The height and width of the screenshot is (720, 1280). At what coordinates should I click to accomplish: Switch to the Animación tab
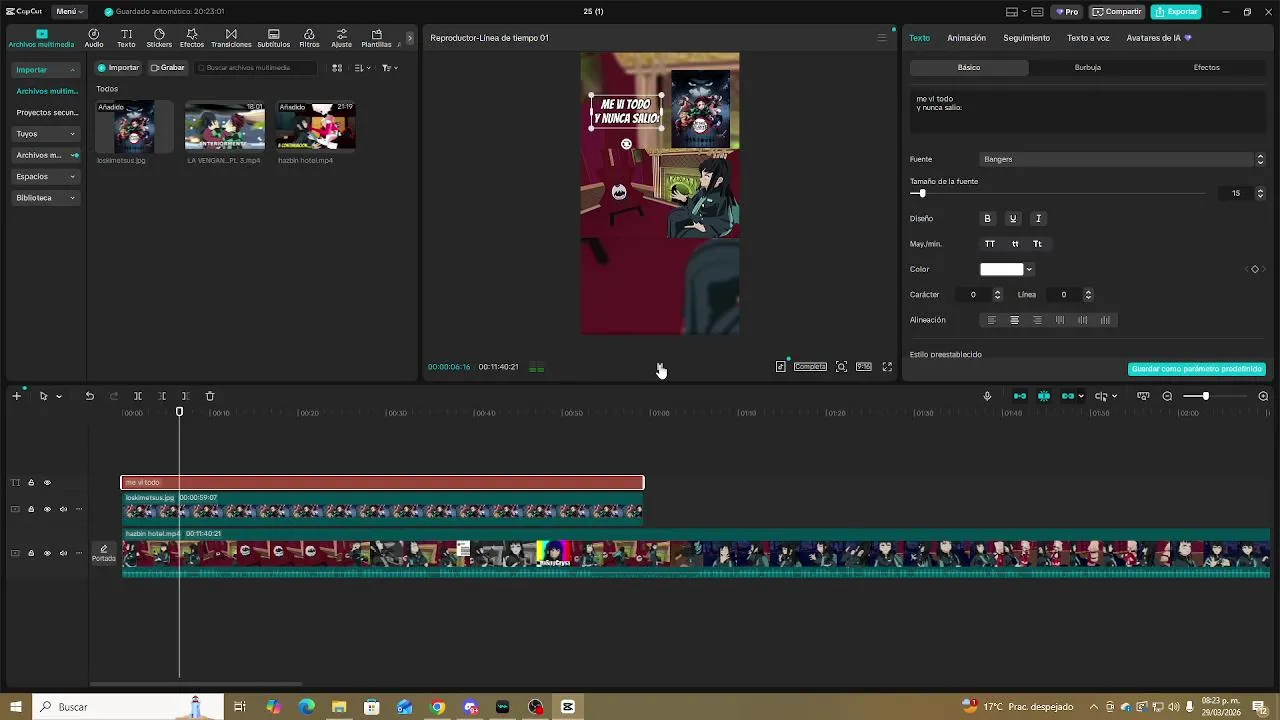966,38
